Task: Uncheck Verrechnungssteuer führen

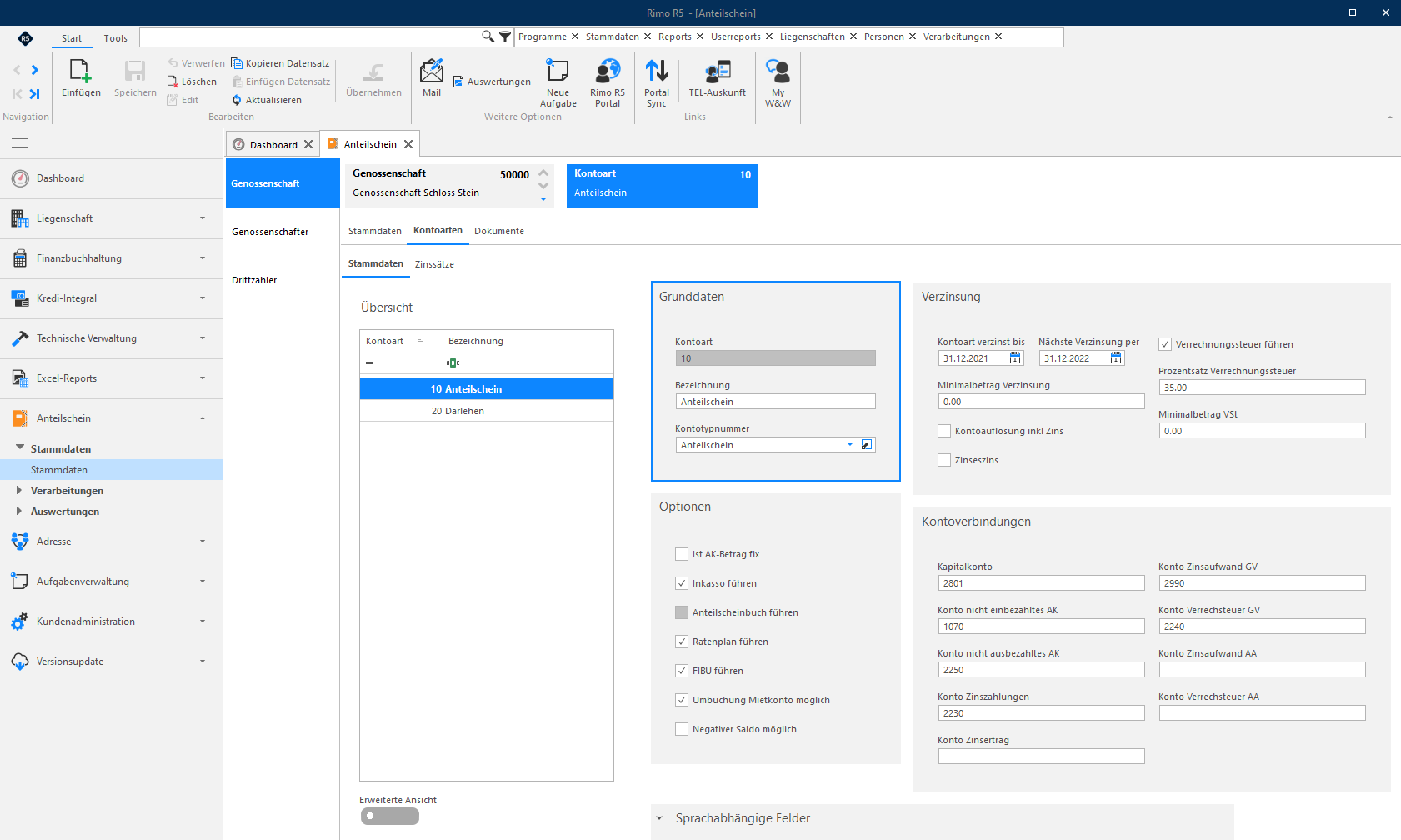Action: coord(1165,344)
